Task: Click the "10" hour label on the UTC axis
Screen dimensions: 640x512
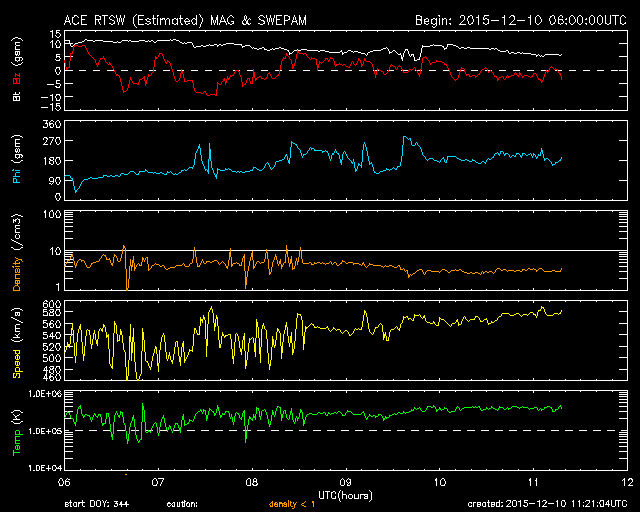Action: [x=440, y=483]
